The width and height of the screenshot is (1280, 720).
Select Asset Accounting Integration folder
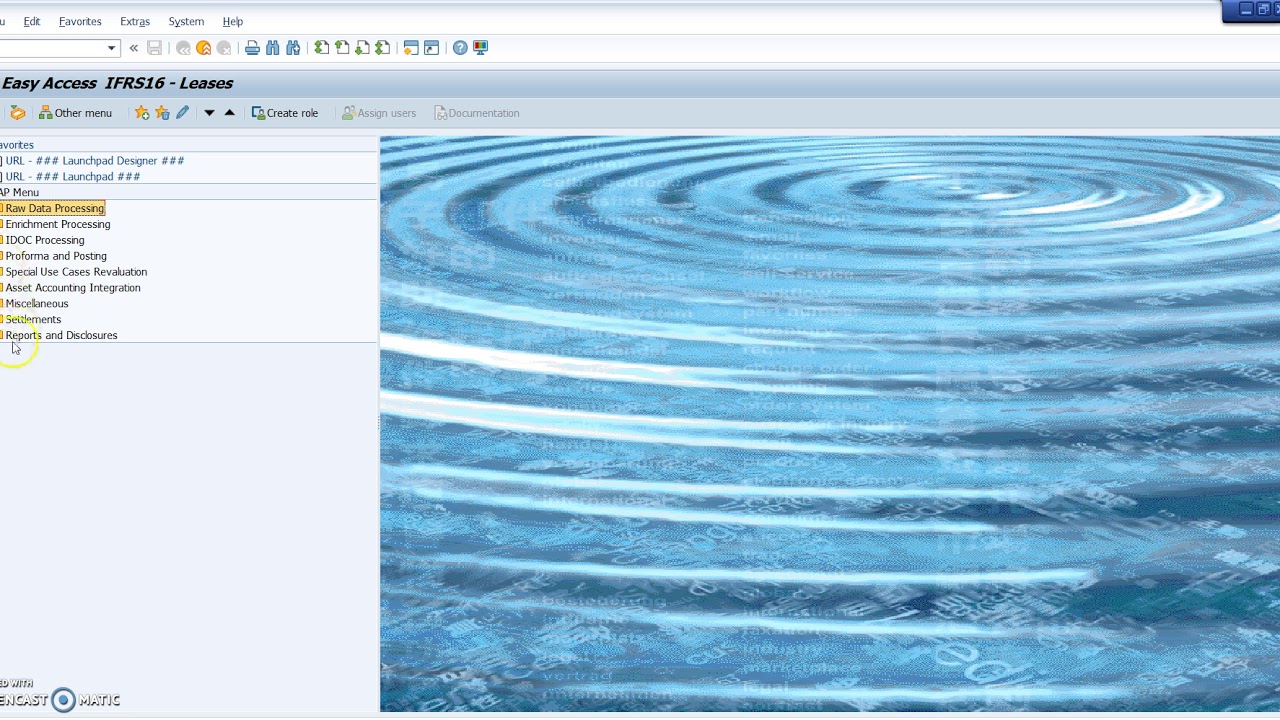(73, 288)
